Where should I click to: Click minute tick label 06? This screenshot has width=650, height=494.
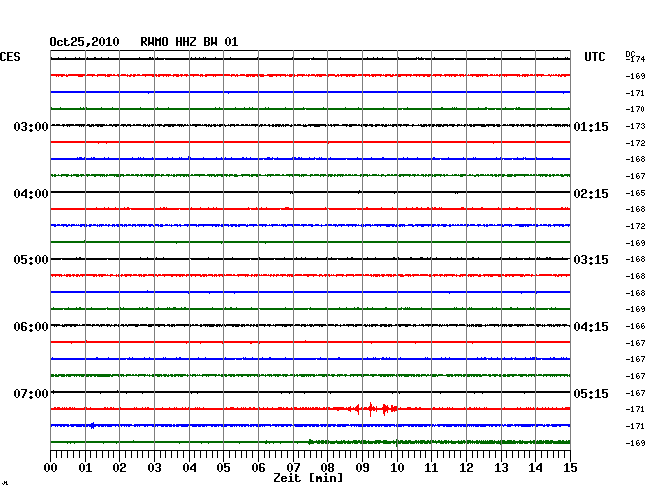pyautogui.click(x=258, y=468)
